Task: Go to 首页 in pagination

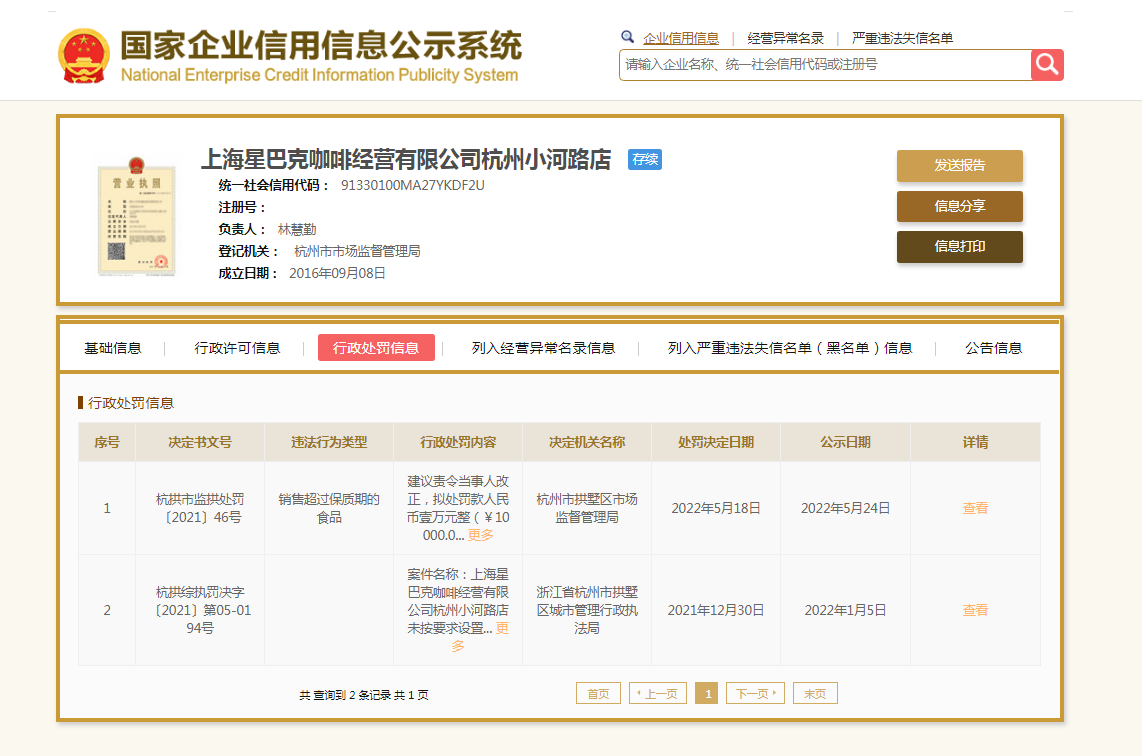Action: point(599,693)
